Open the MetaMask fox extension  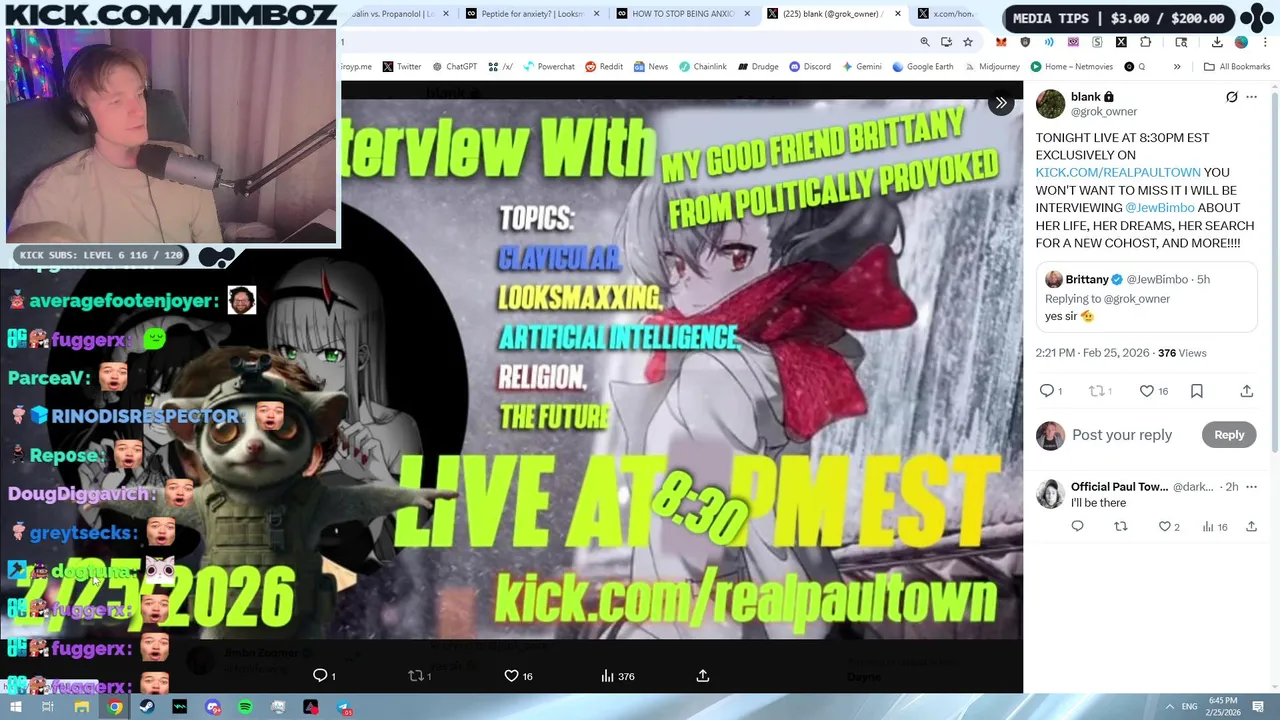pyautogui.click(x=1001, y=42)
